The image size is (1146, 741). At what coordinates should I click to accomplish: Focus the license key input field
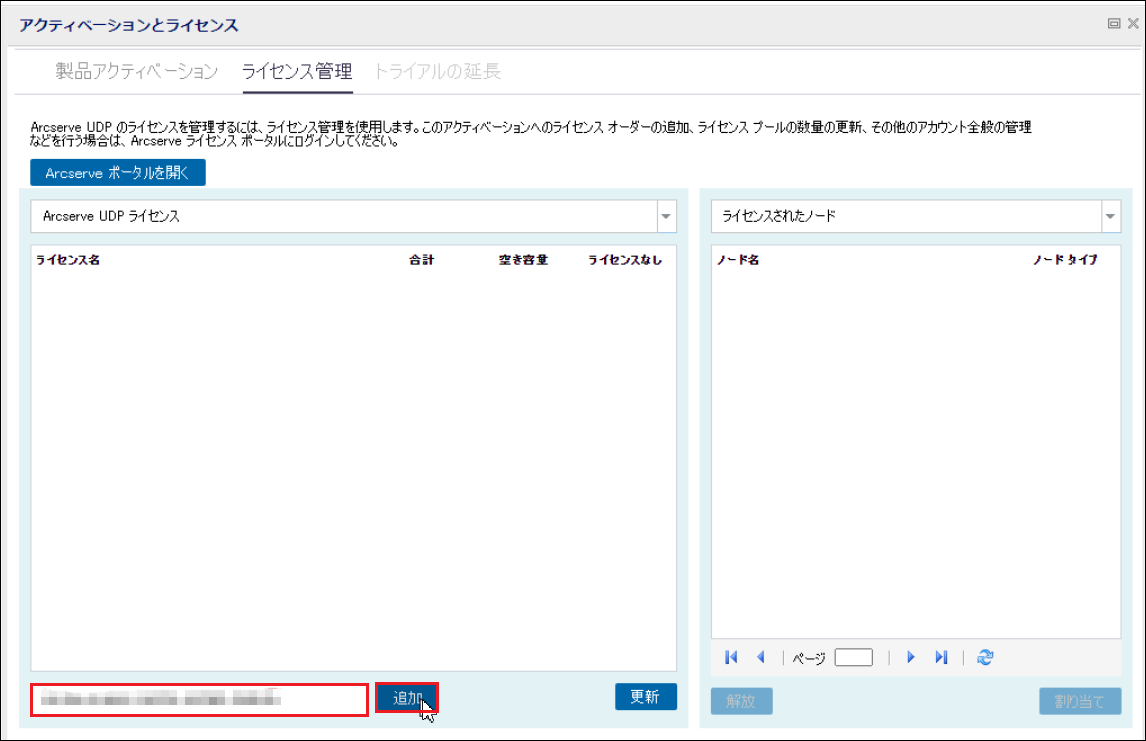point(199,700)
